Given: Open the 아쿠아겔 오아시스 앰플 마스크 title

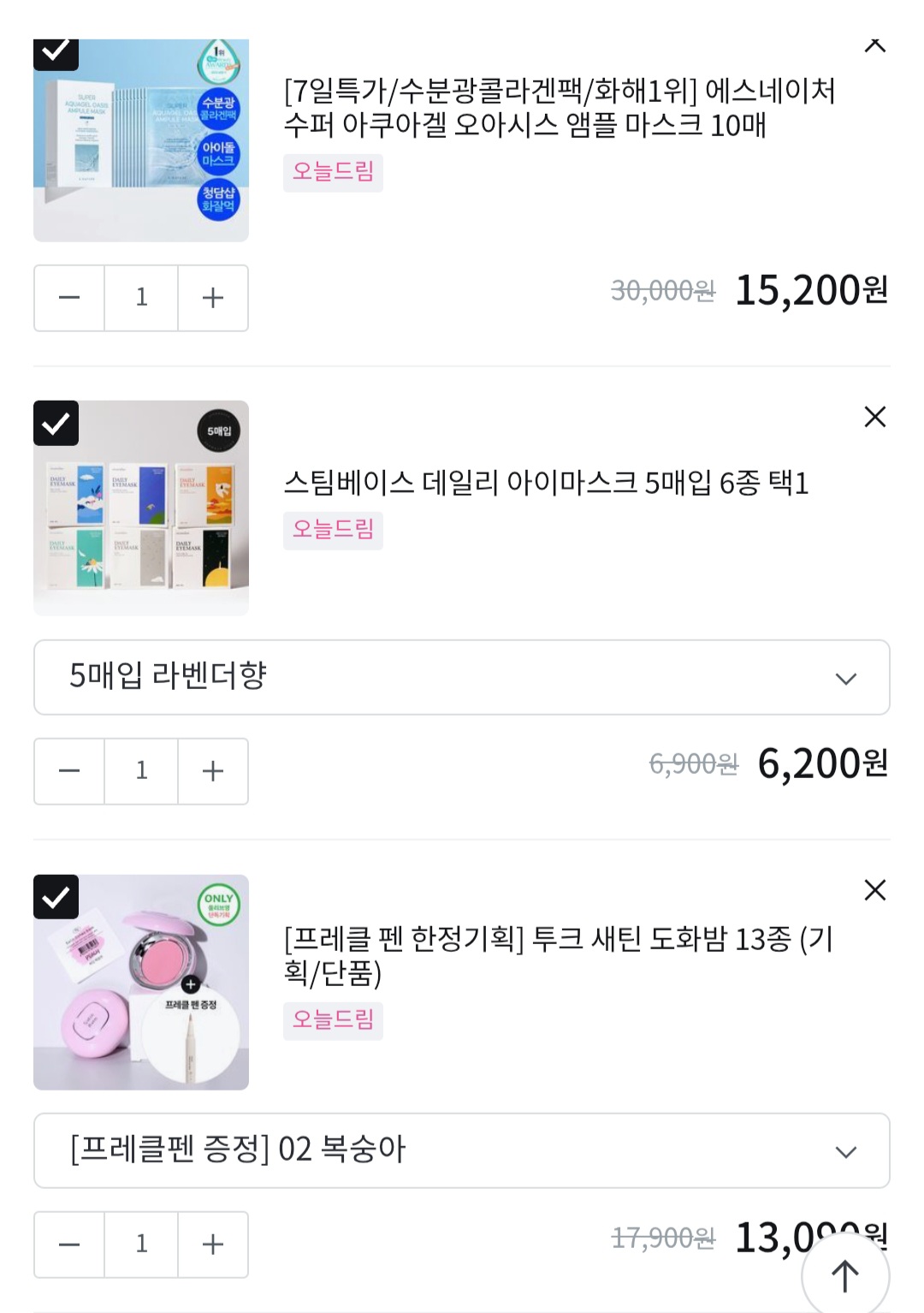Looking at the screenshot, I should 559,108.
